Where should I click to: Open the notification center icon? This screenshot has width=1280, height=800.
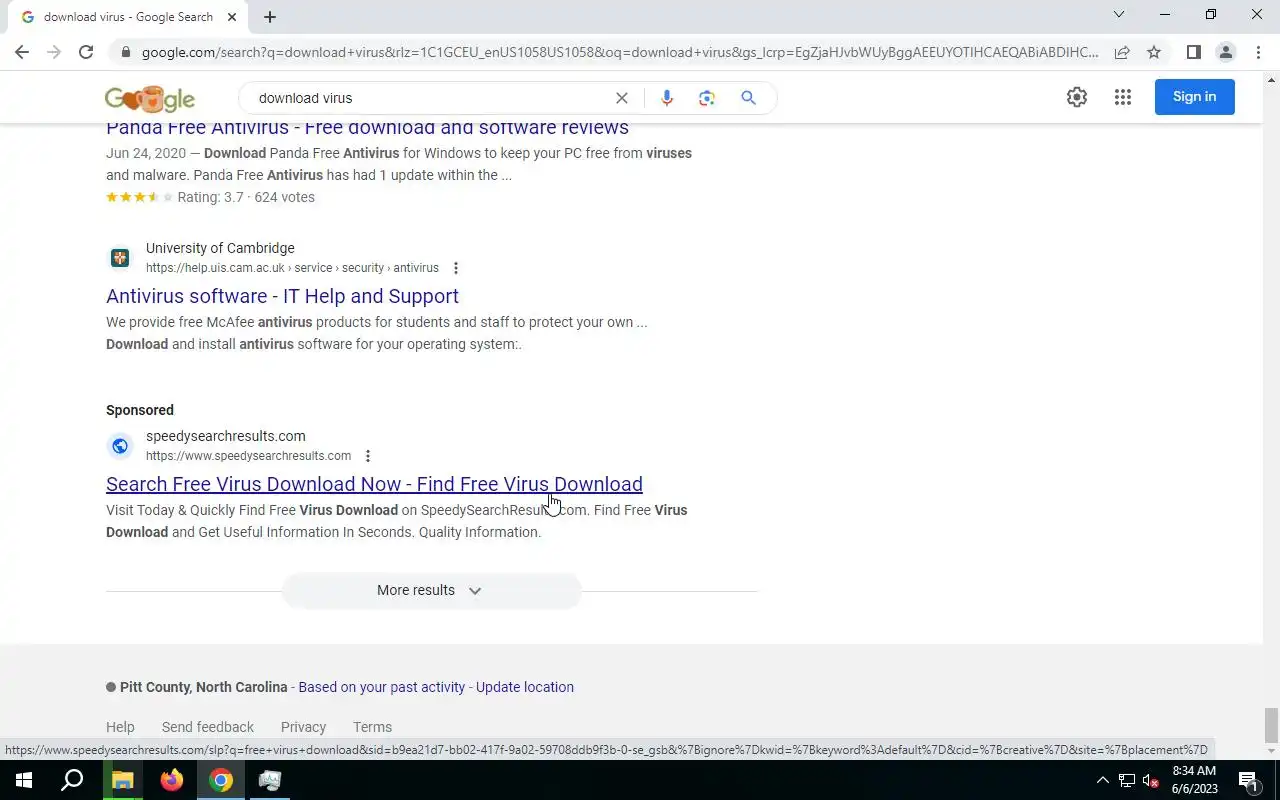[1248, 780]
